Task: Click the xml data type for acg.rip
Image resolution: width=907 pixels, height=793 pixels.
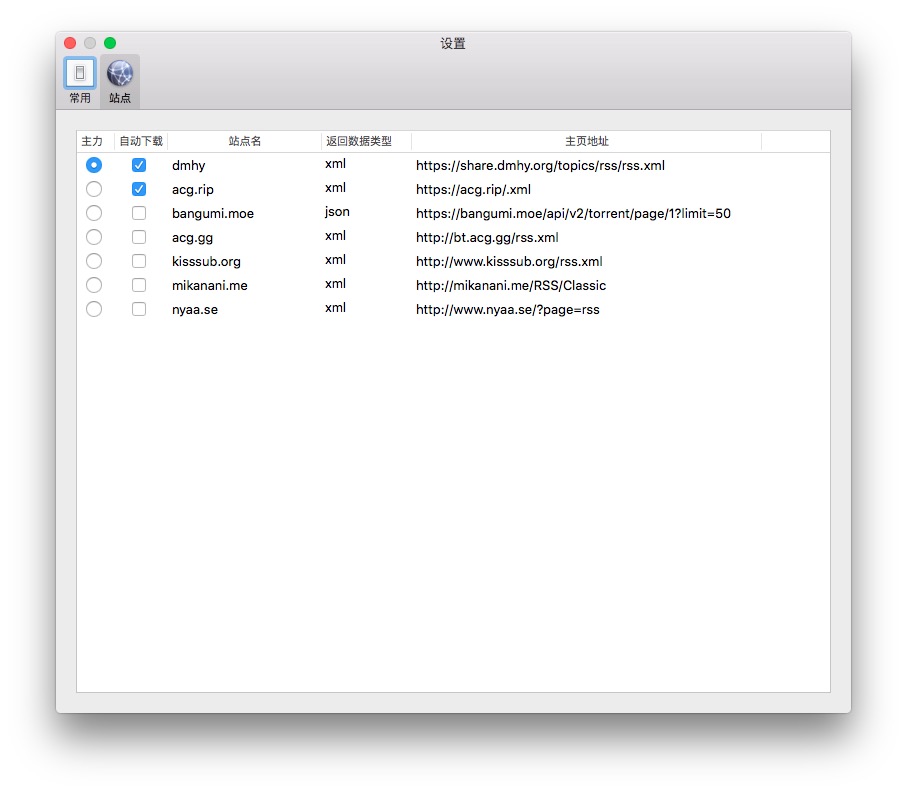Action: click(335, 187)
